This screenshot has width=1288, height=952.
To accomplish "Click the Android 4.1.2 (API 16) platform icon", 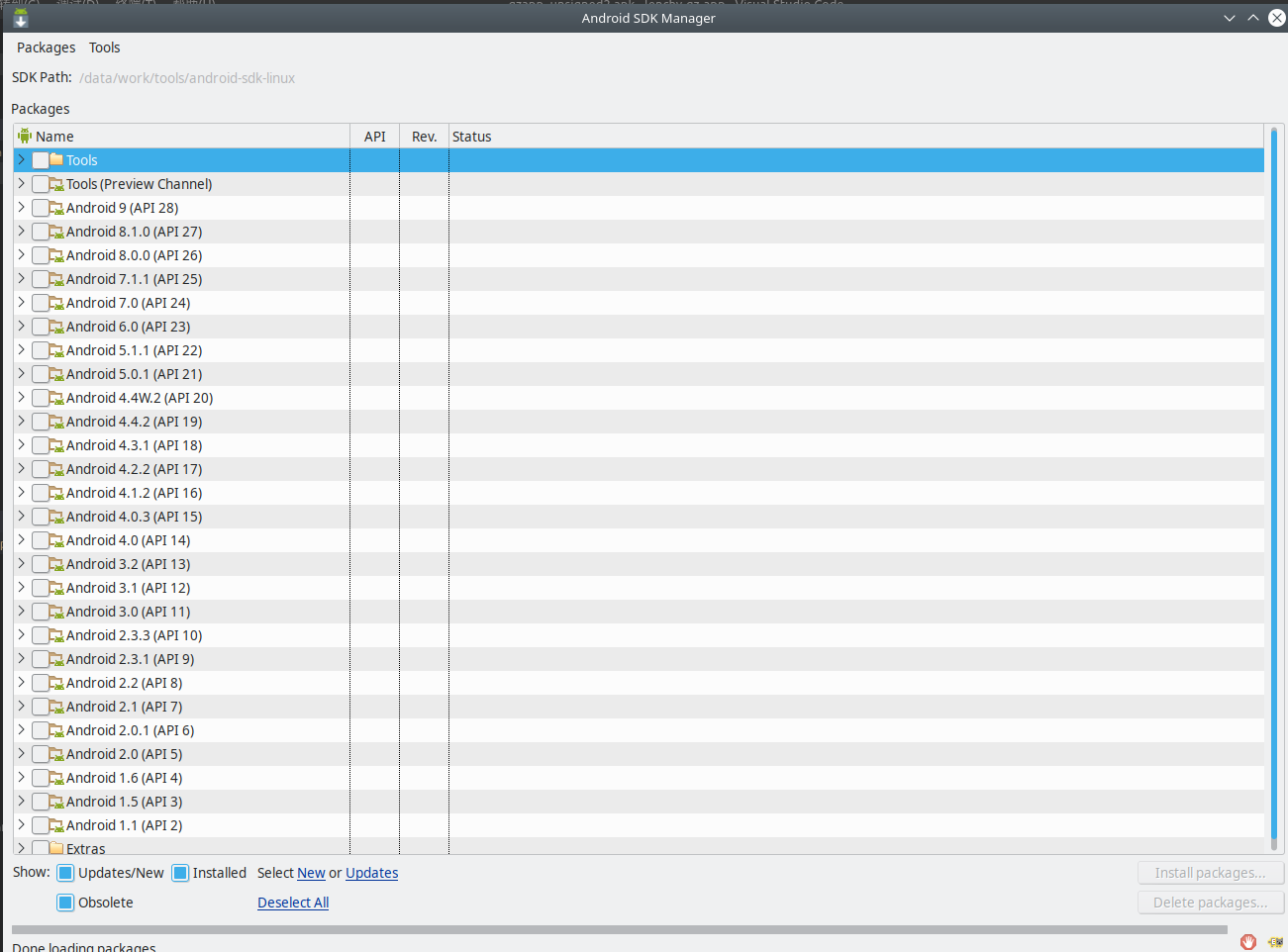I will point(56,493).
